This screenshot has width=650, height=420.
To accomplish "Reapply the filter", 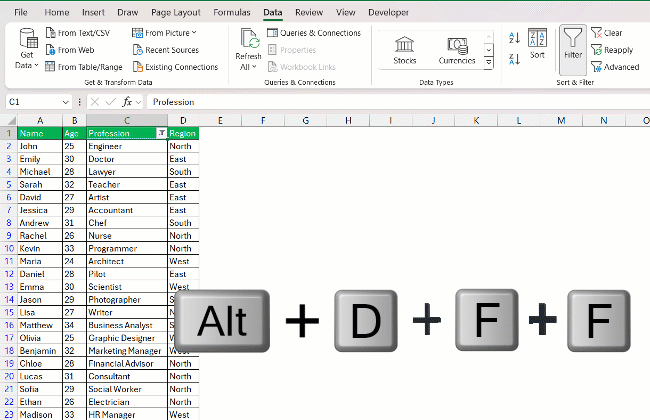I will coord(612,50).
